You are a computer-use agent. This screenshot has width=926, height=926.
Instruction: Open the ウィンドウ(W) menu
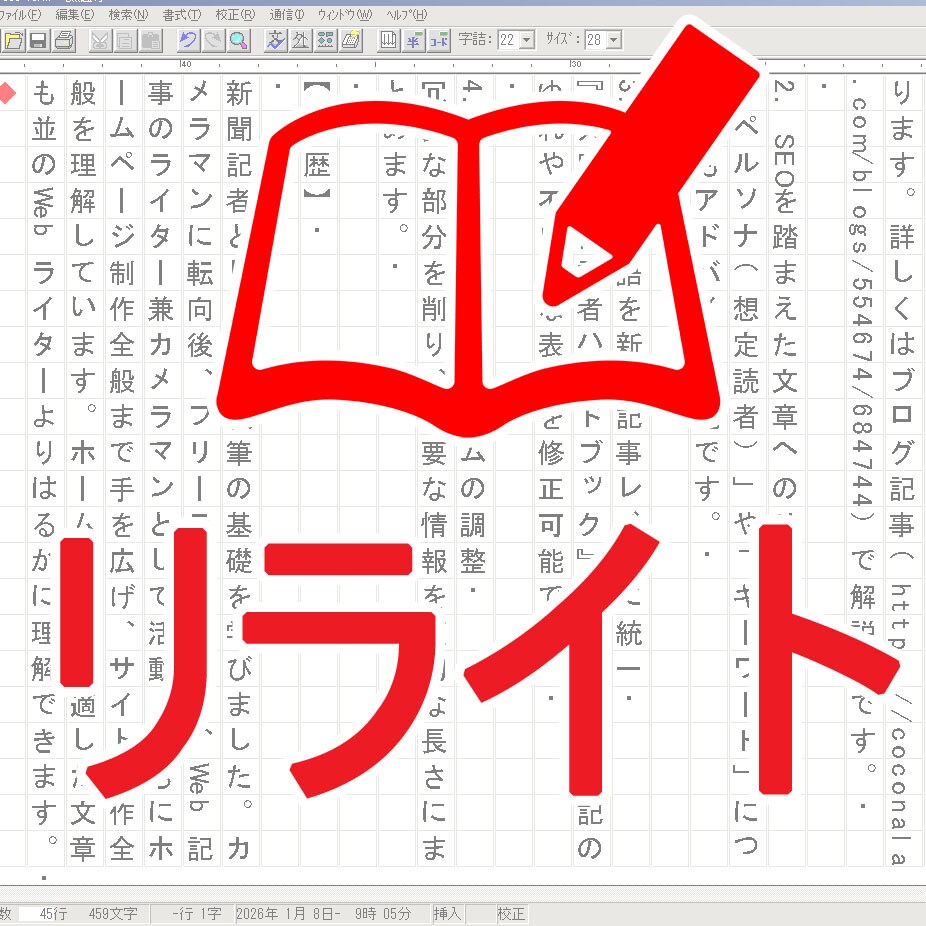coord(345,15)
